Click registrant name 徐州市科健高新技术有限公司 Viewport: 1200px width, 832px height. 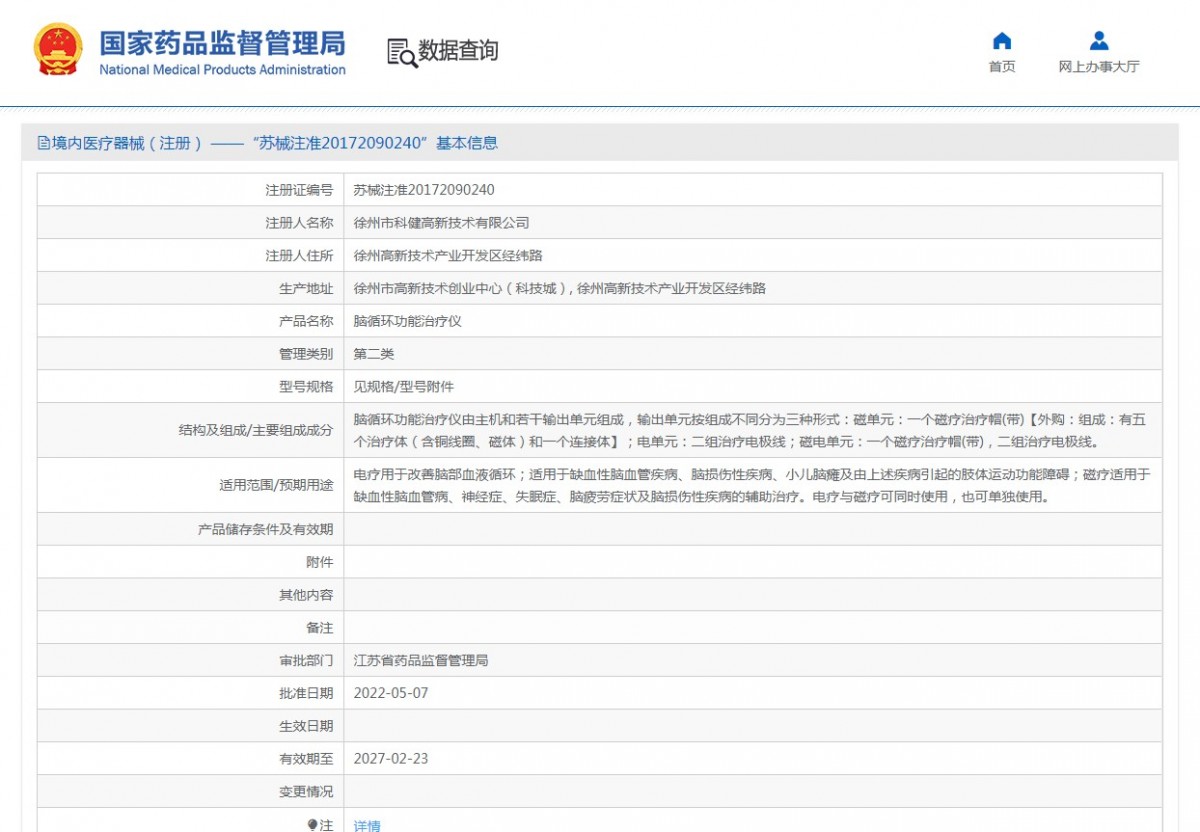click(x=441, y=223)
